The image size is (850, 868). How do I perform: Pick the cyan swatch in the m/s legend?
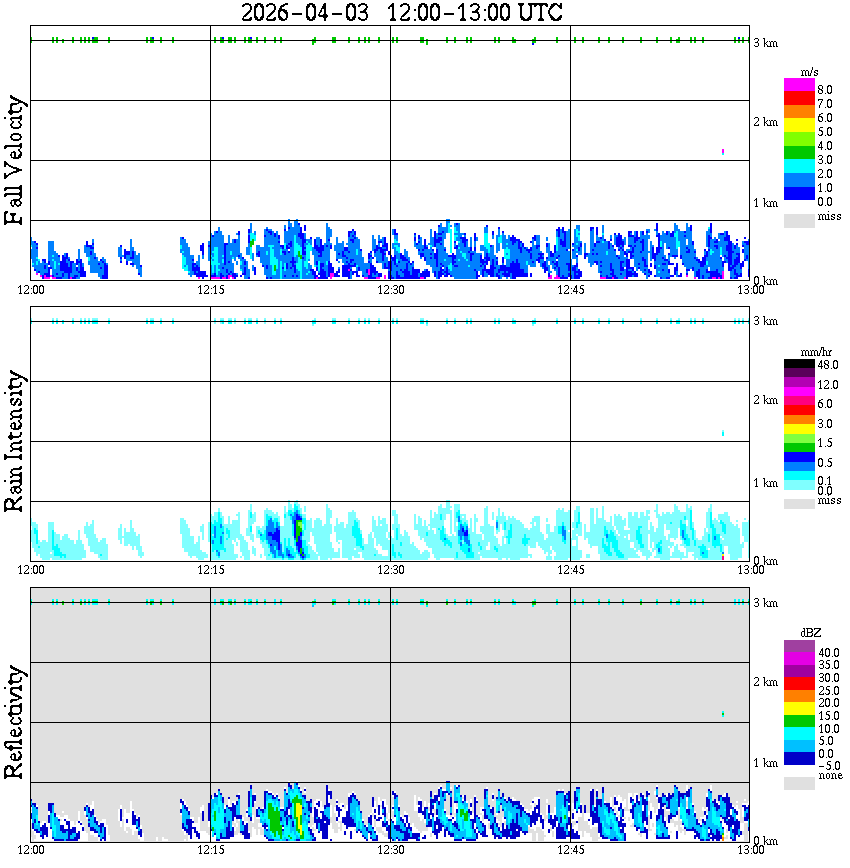[x=799, y=166]
